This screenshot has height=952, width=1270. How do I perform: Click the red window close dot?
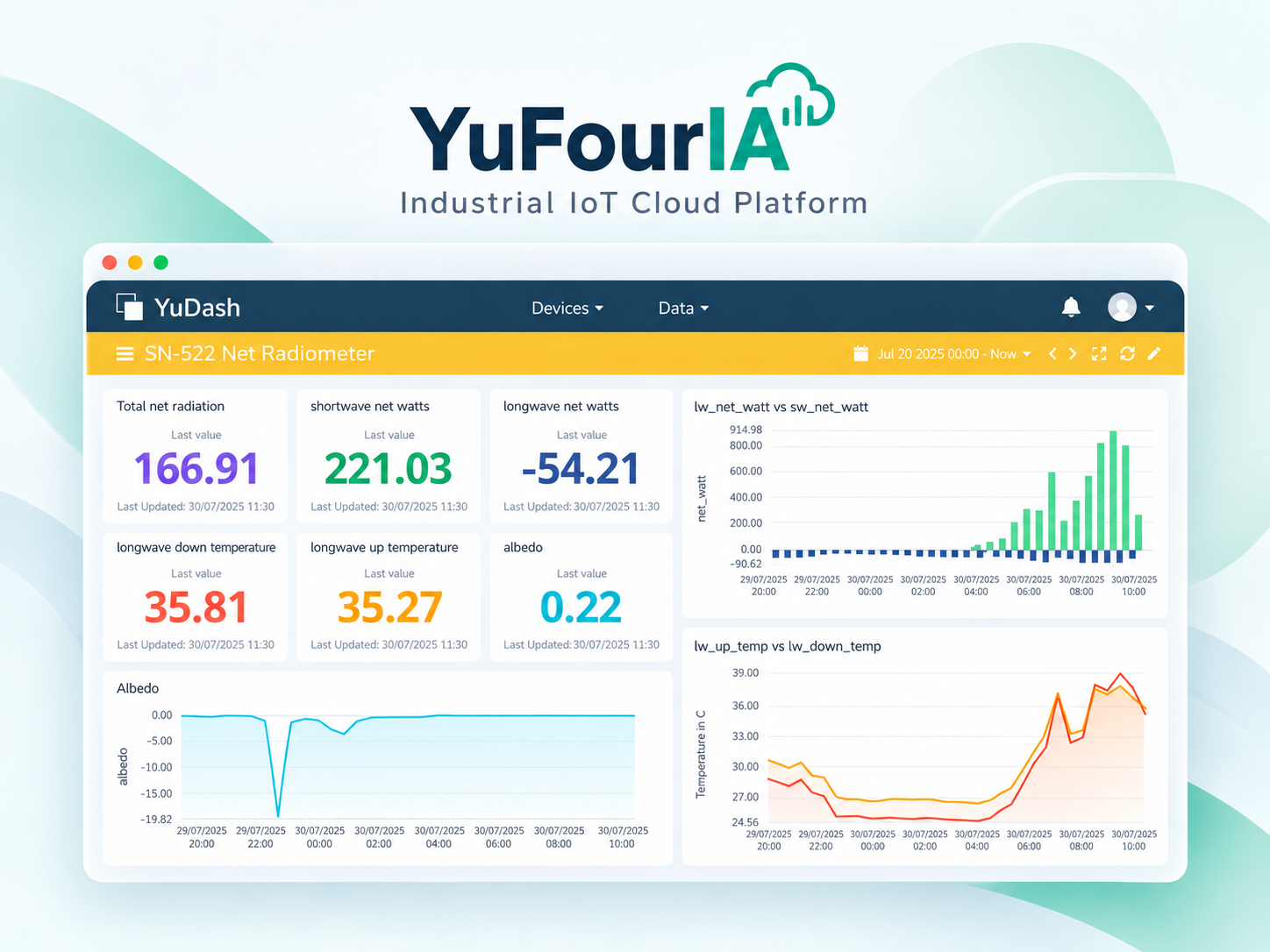[x=110, y=262]
